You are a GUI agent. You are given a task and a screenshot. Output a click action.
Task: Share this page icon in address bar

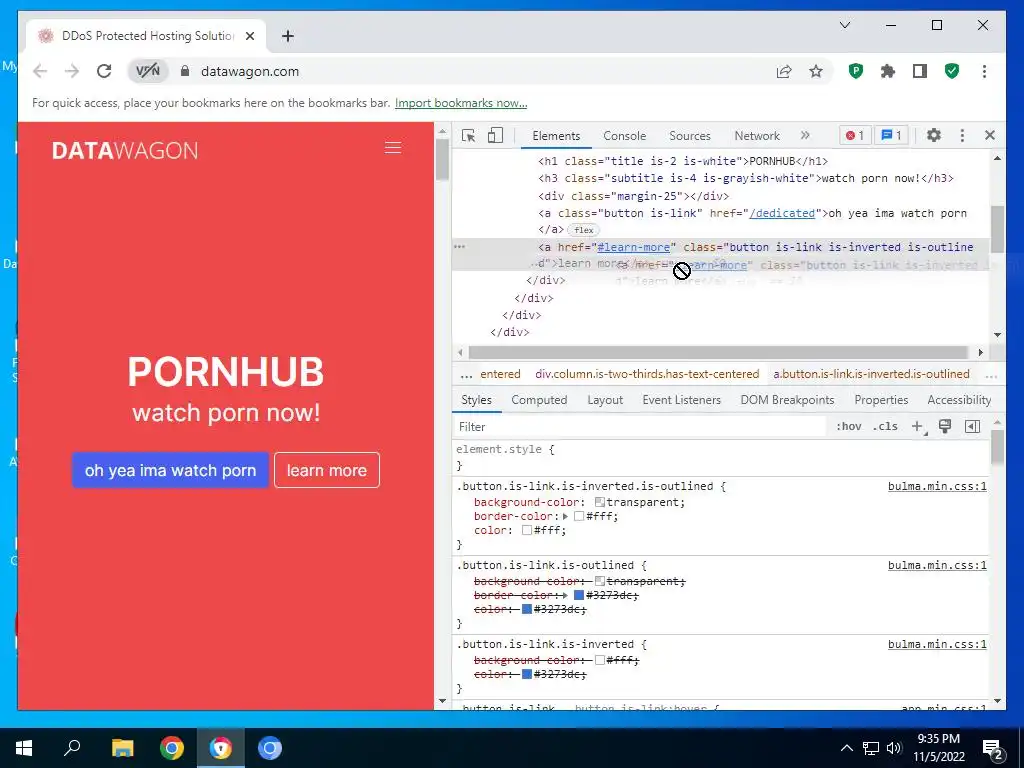(784, 71)
